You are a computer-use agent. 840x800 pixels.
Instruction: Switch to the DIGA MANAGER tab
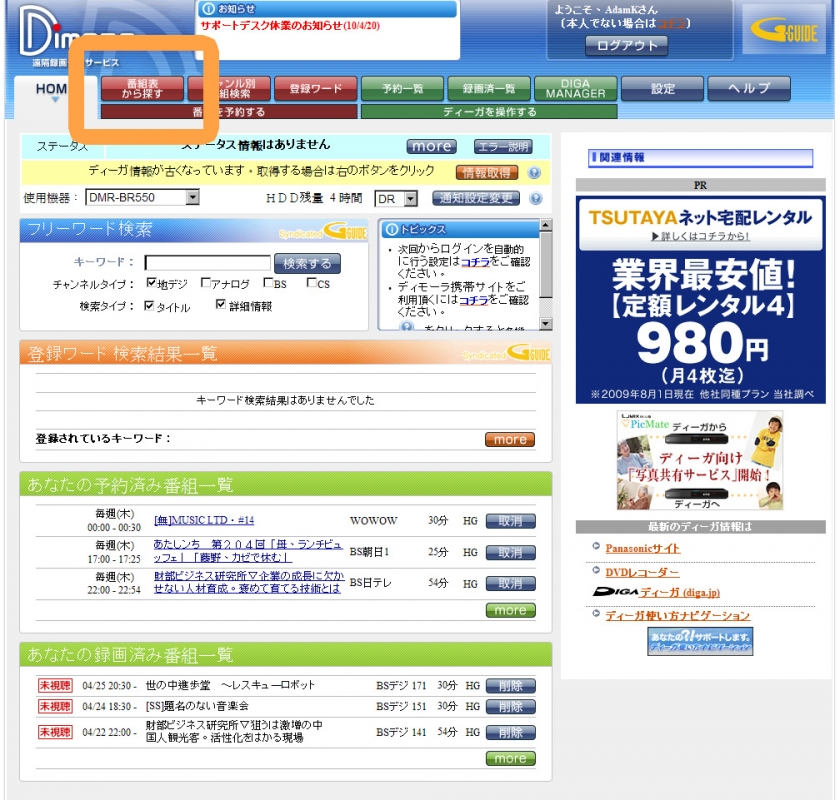575,89
